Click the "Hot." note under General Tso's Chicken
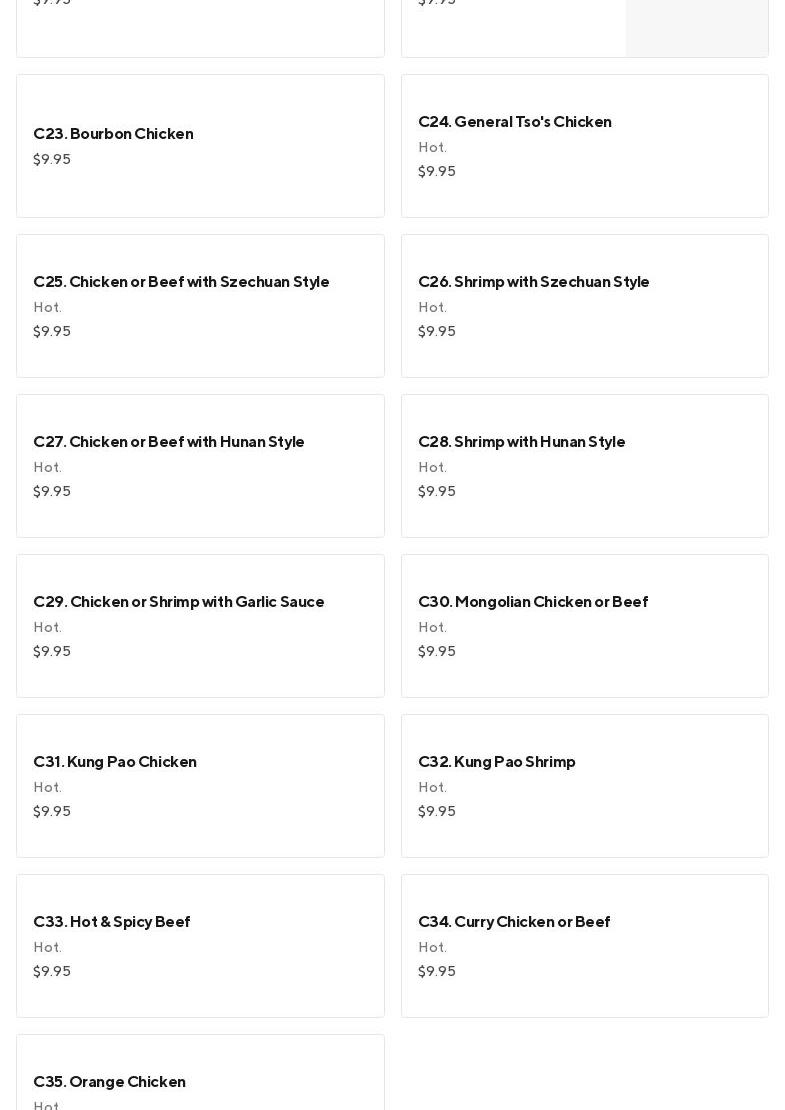The width and height of the screenshot is (785, 1110). click(x=432, y=147)
